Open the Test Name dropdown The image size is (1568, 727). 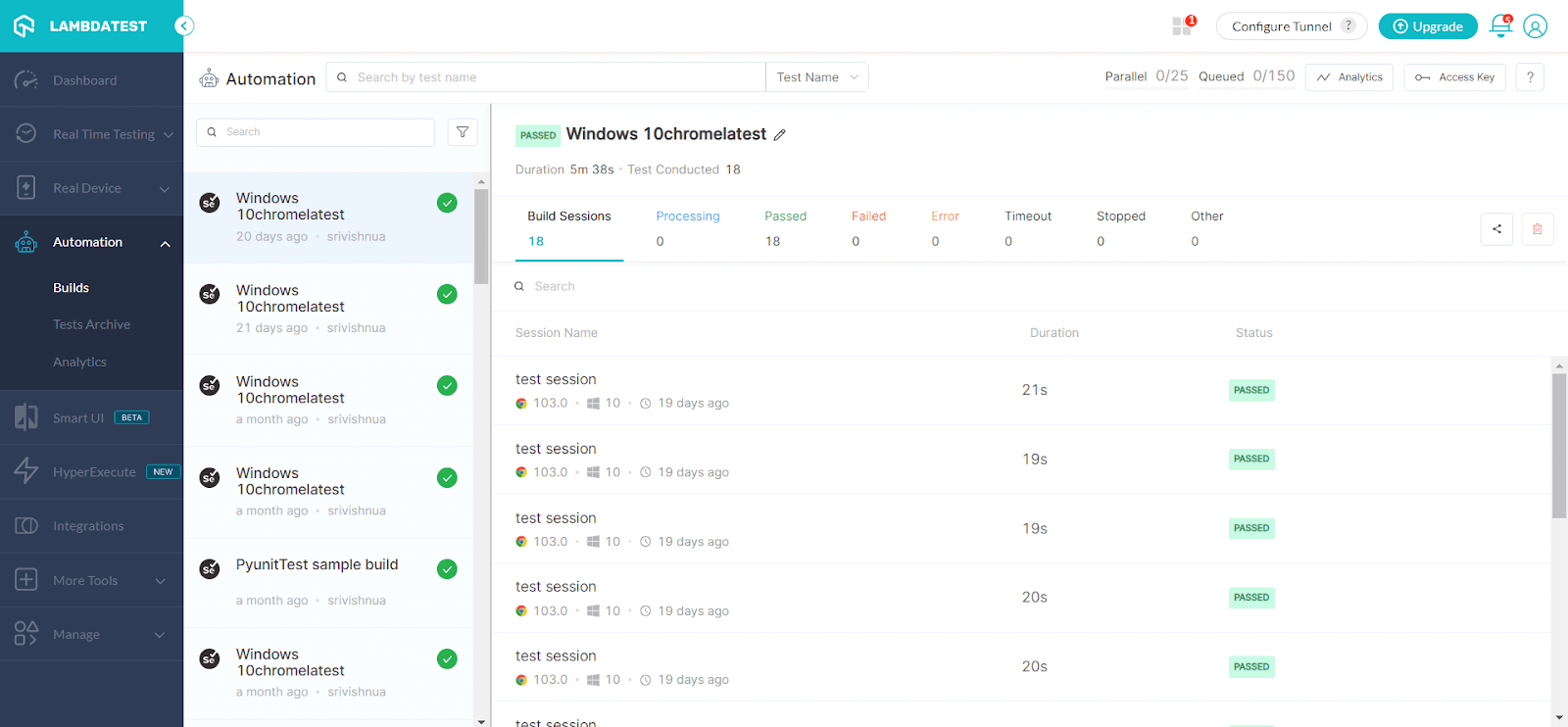(x=816, y=77)
